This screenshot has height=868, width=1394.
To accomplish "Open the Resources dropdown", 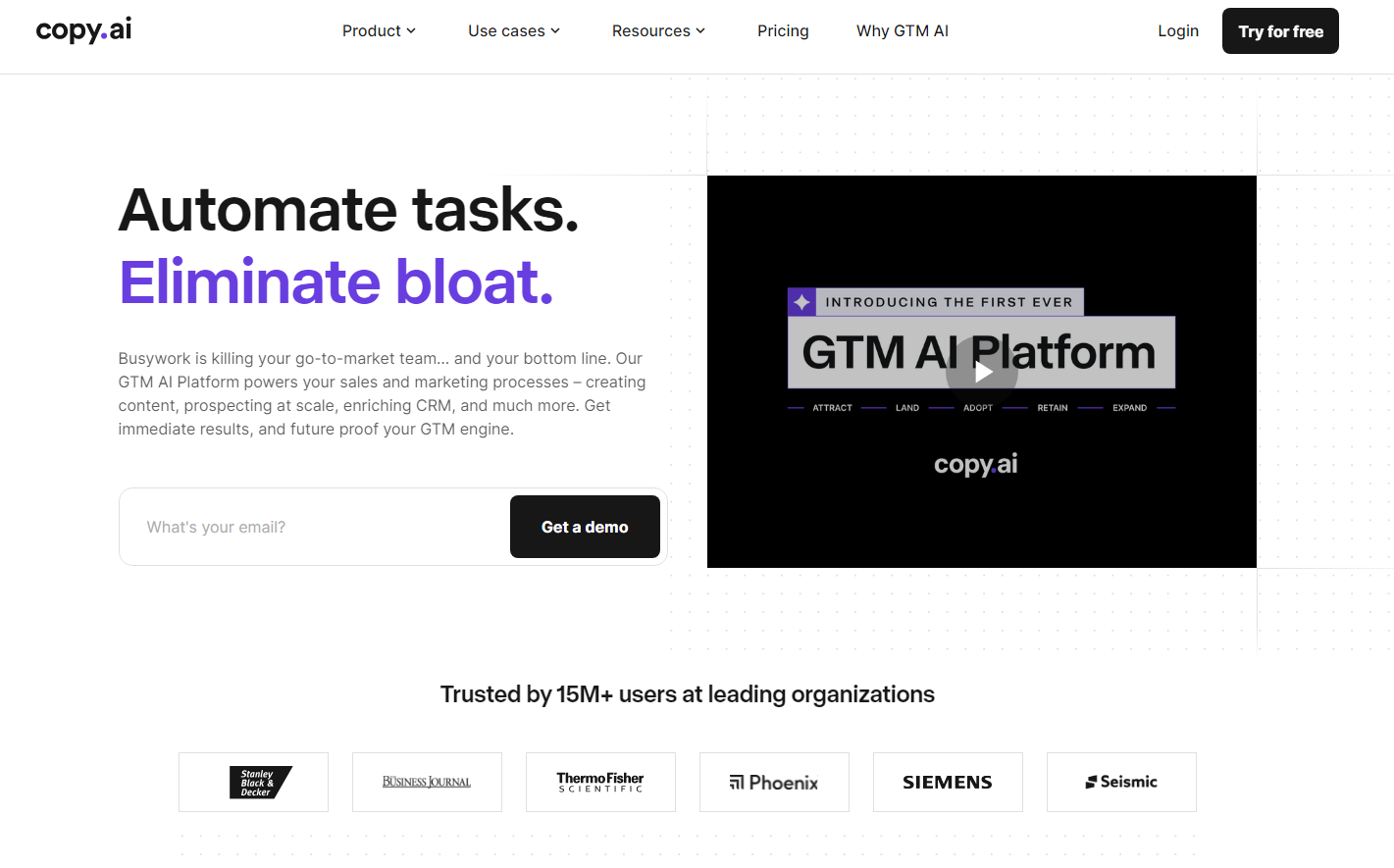I will (658, 31).
